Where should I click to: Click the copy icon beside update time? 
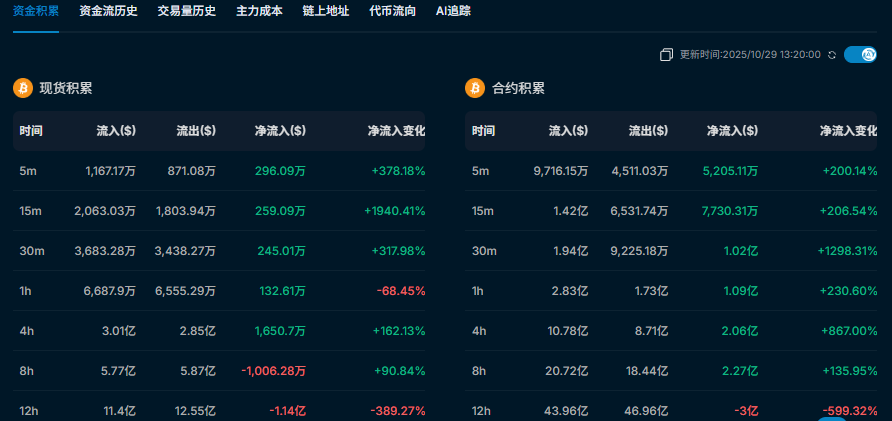tap(667, 55)
